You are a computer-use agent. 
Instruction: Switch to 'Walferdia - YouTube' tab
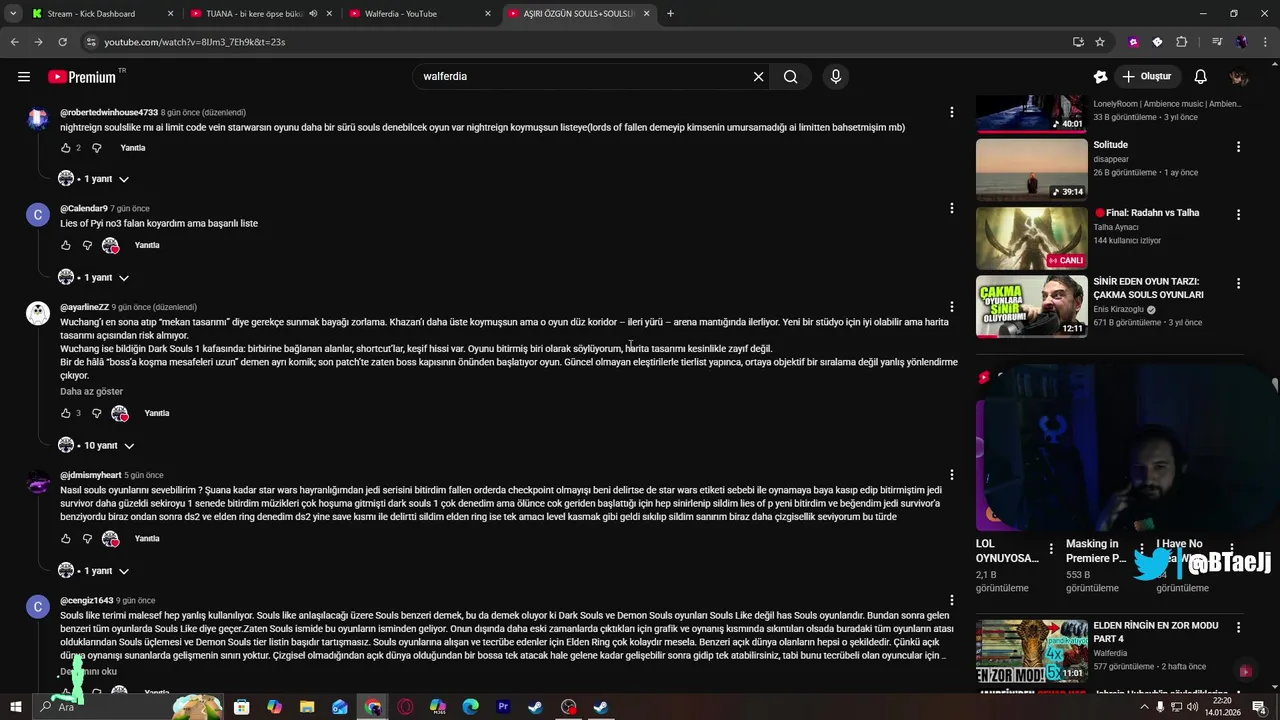point(420,14)
